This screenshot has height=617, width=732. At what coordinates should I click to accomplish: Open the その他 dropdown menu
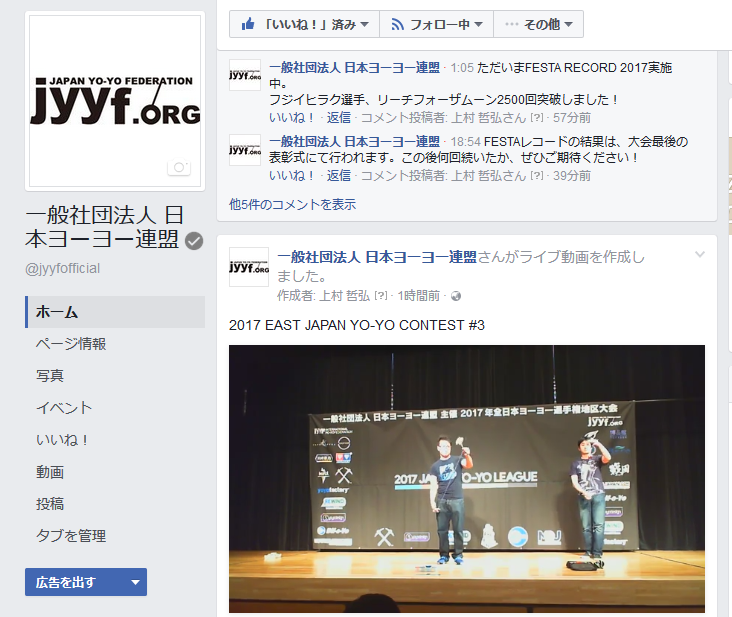(x=538, y=24)
